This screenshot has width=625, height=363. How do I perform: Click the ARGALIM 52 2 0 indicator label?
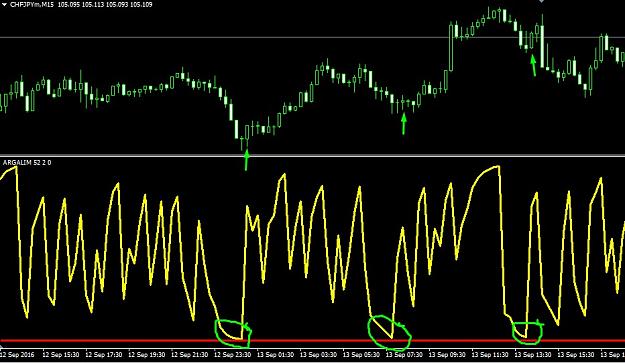[27, 163]
